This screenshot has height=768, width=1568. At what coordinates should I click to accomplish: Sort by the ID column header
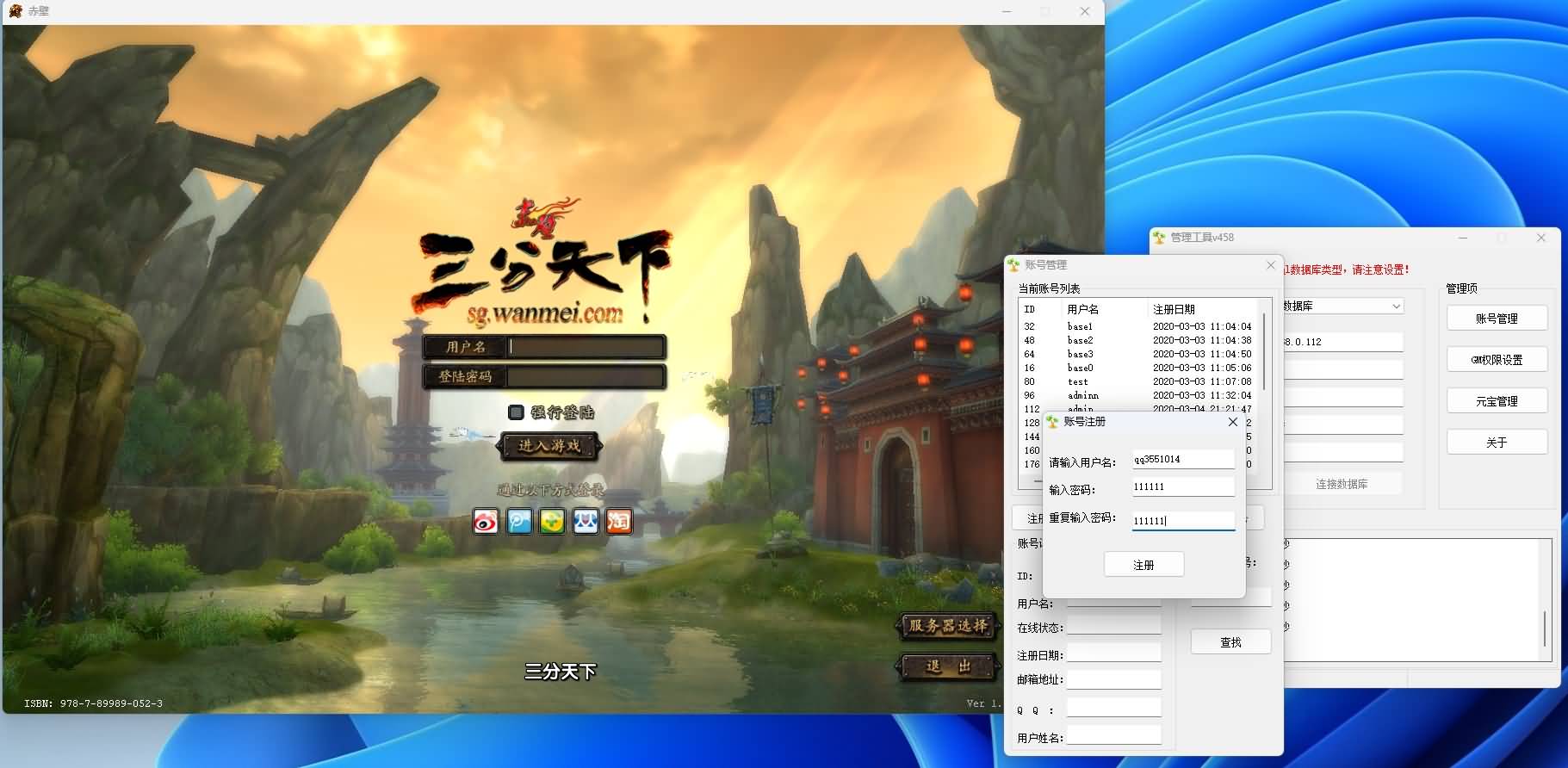click(1040, 309)
